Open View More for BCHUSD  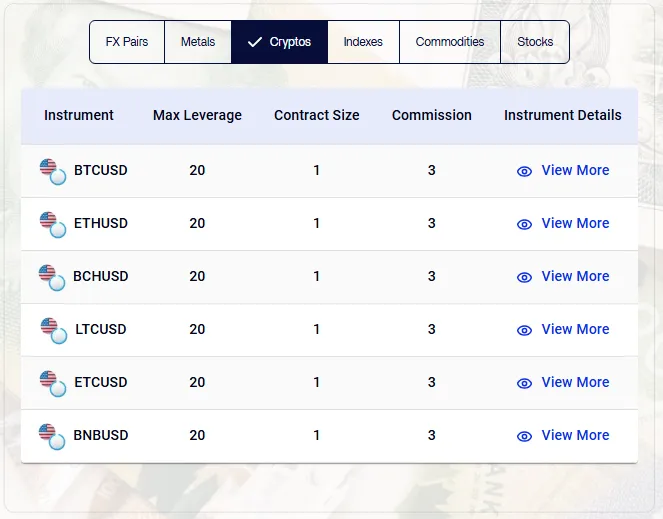click(x=575, y=276)
